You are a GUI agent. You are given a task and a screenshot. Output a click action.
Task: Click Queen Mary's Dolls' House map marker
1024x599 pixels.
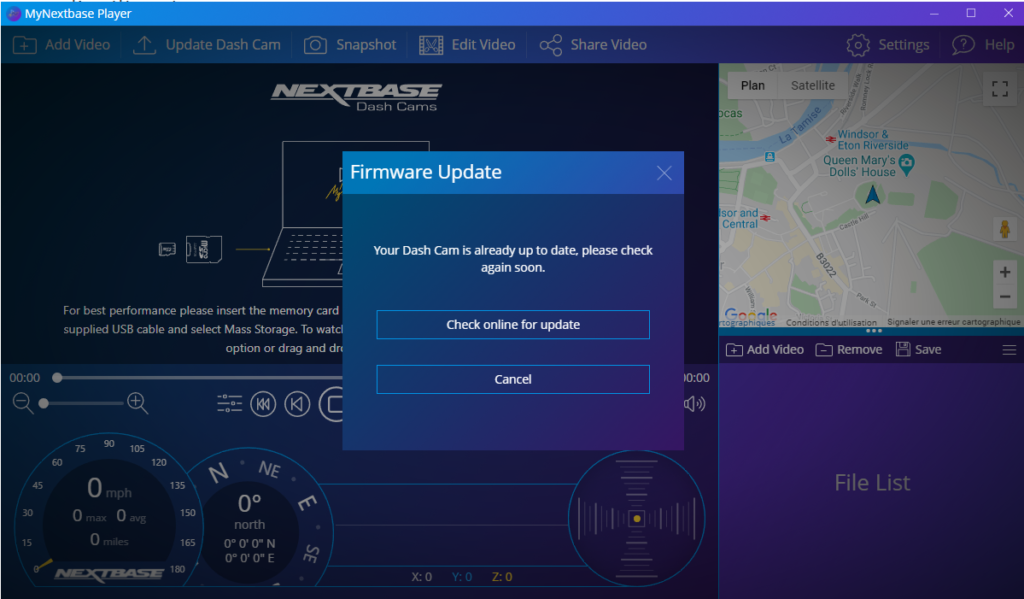point(906,164)
